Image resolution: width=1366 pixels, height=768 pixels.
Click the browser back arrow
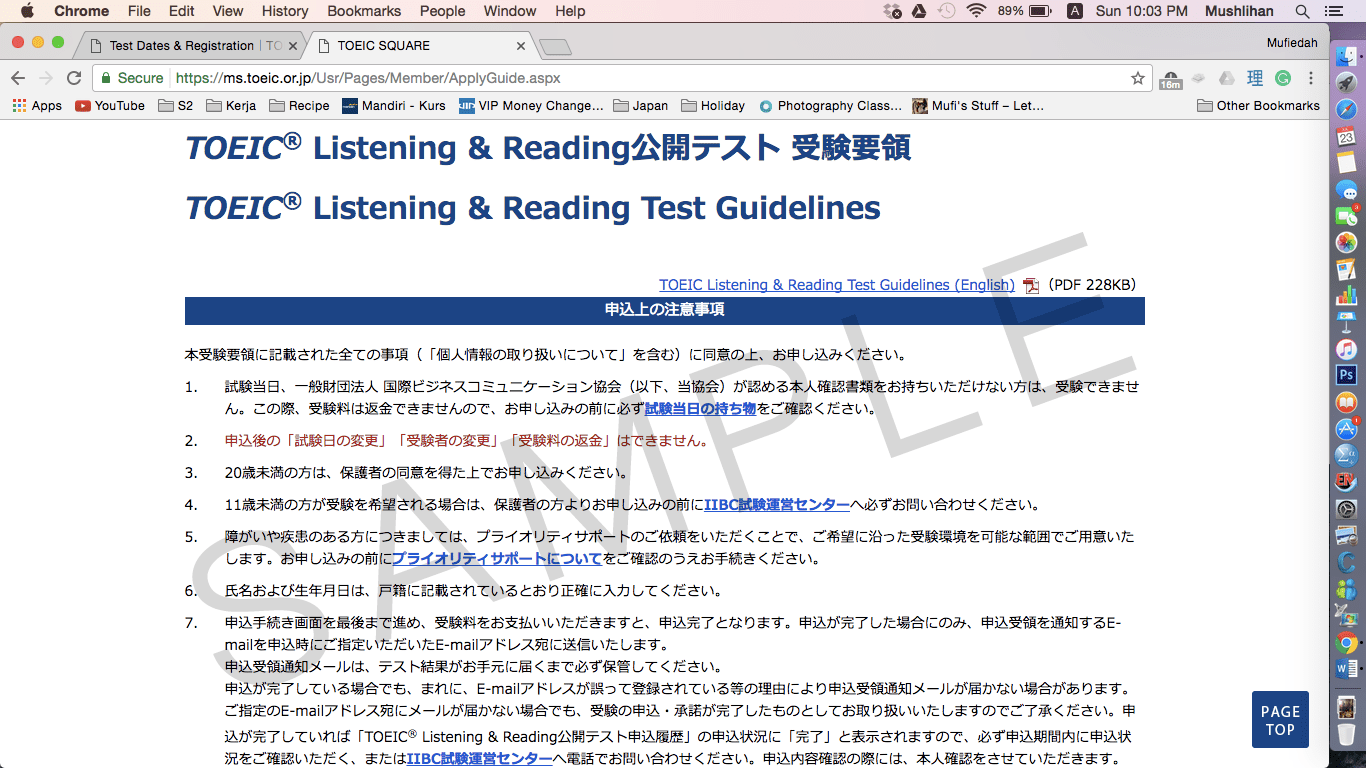click(x=18, y=78)
